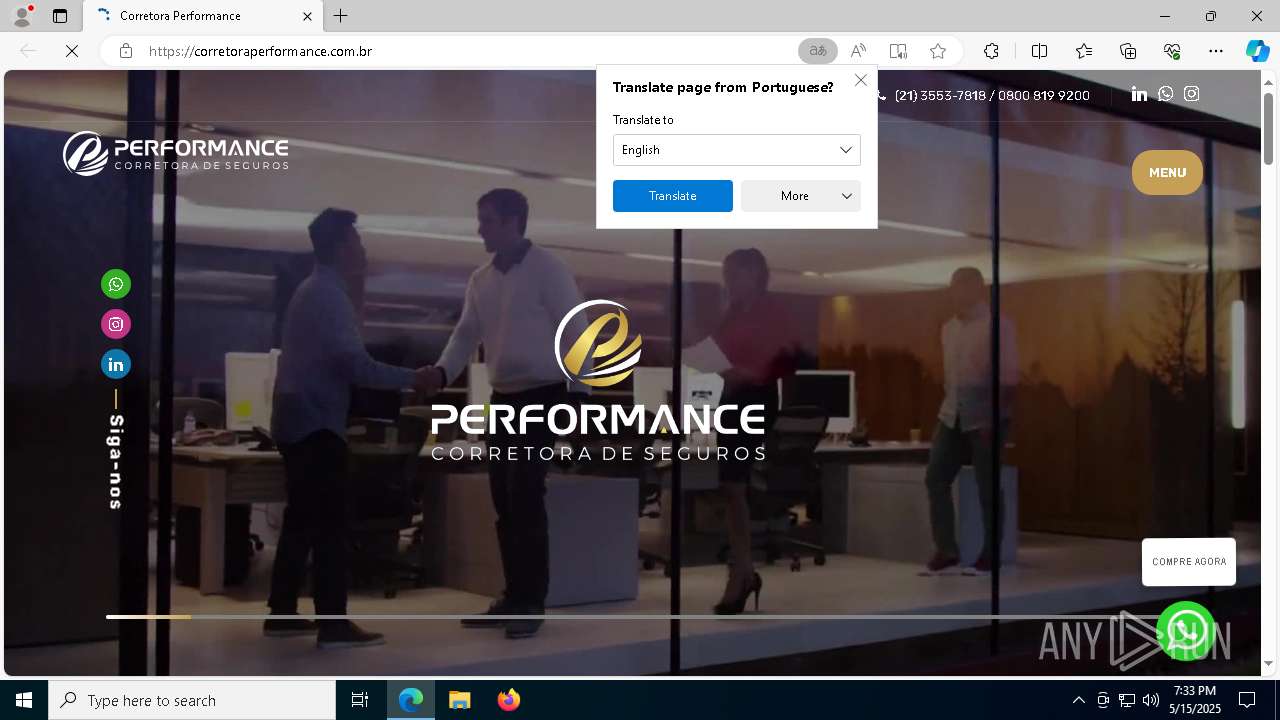1280x720 pixels.
Task: Open Instagram from top header
Action: tap(1191, 94)
